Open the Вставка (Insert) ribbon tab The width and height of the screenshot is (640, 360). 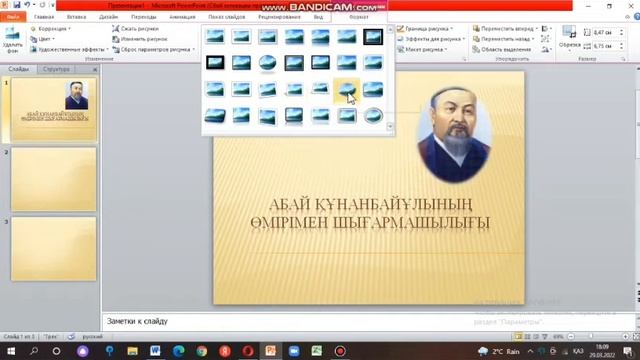coord(76,17)
